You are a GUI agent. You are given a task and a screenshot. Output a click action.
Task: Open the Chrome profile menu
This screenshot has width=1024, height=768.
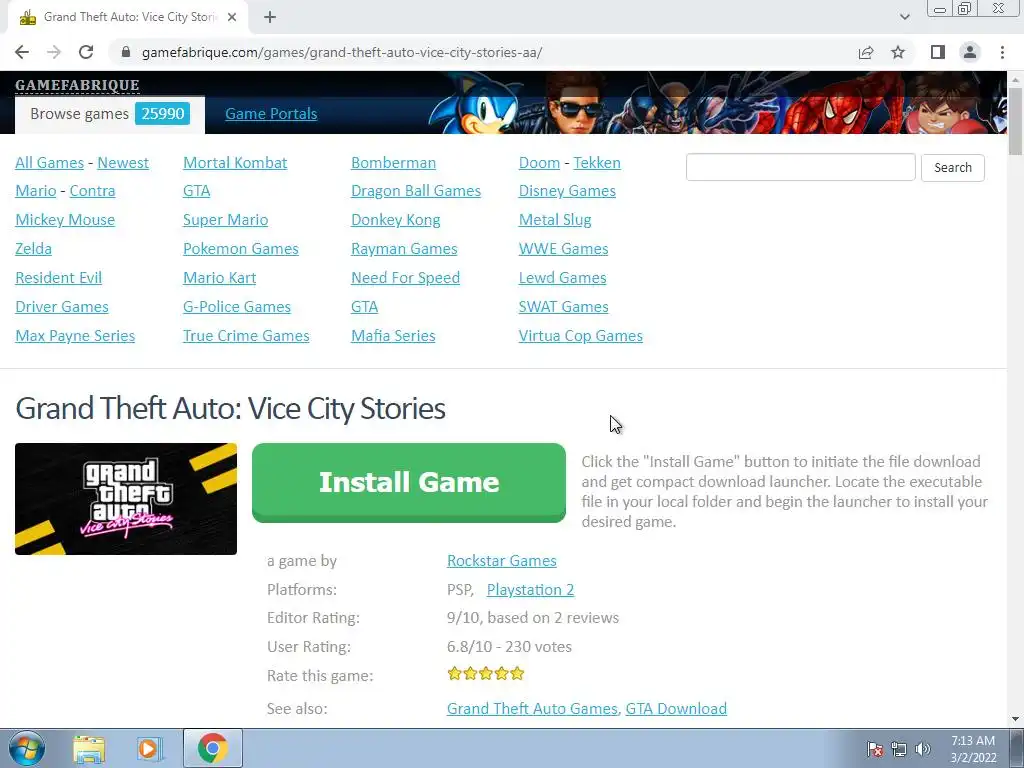pos(970,52)
